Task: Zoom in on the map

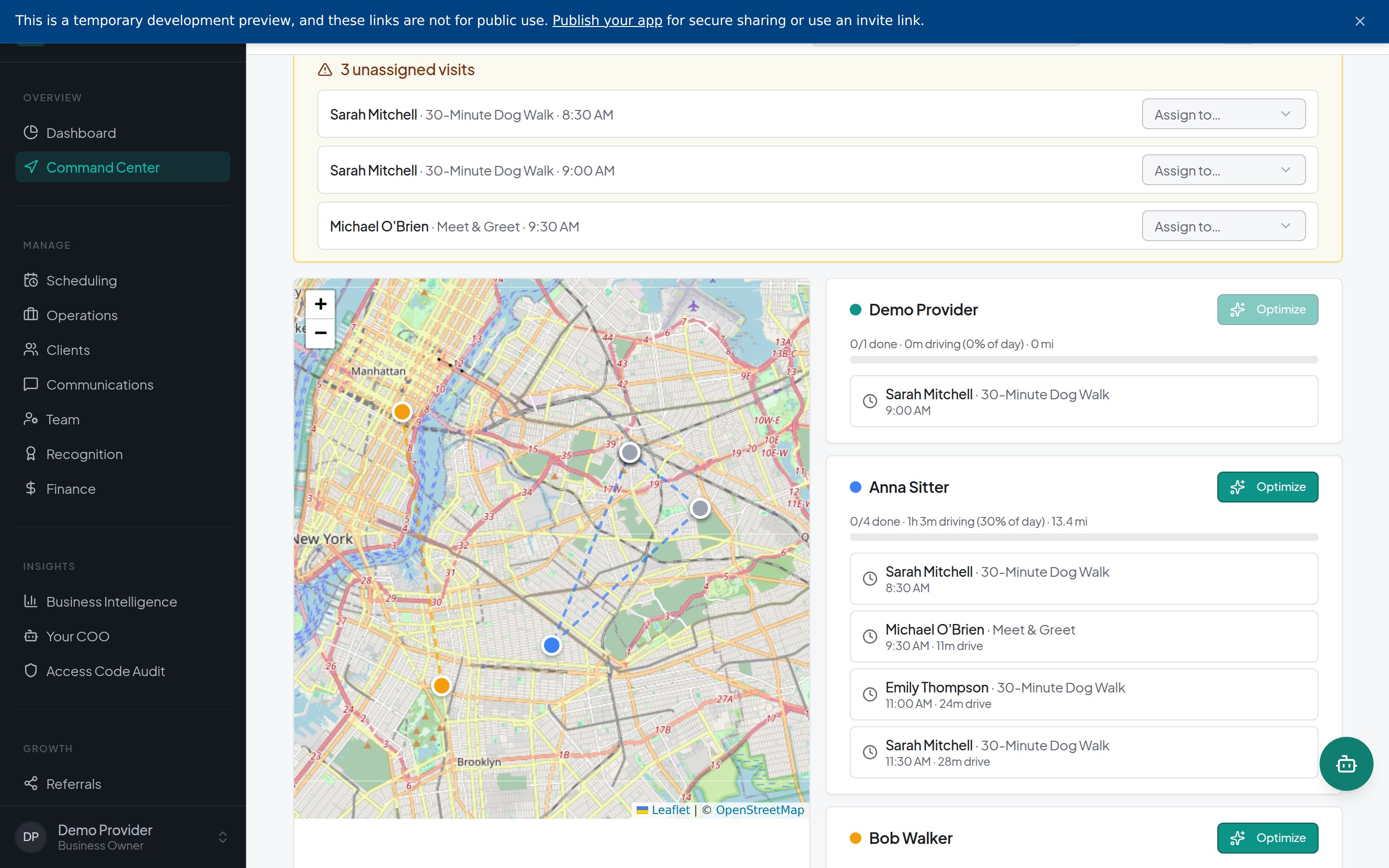Action: (320, 304)
